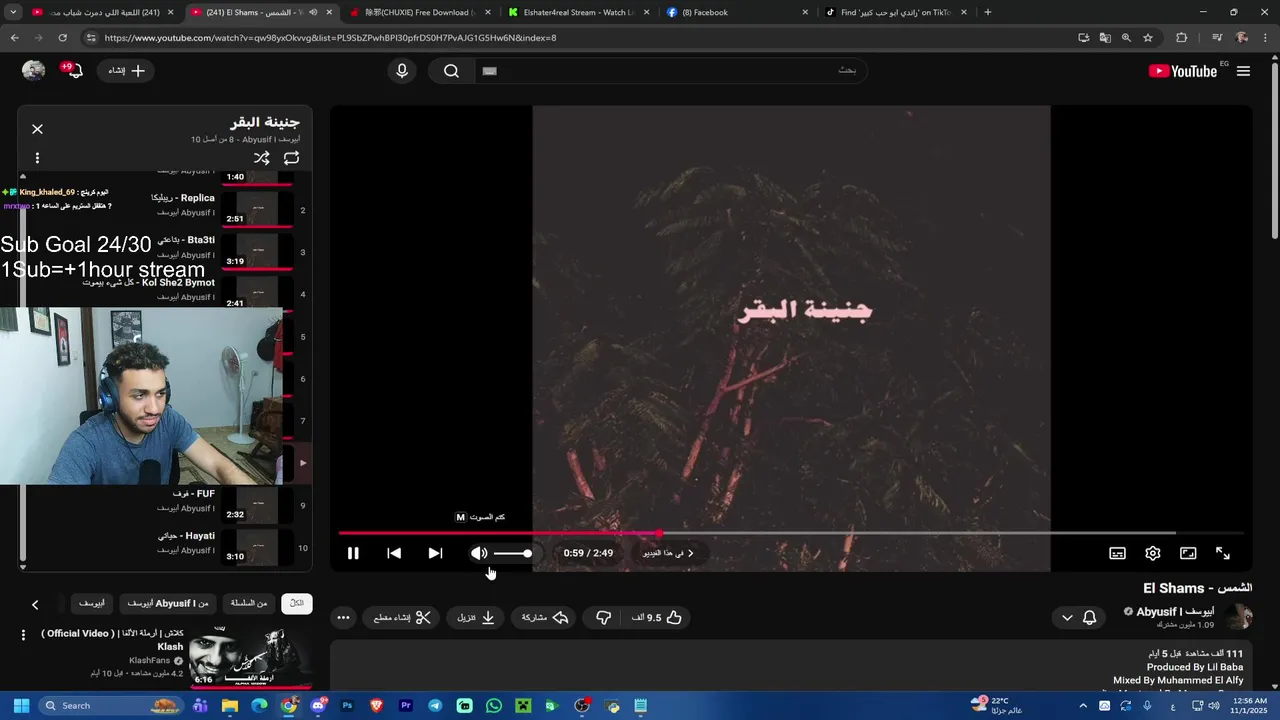The image size is (1280, 720).
Task: Expand subscription options dropdown arrow
Action: pos(1067,618)
